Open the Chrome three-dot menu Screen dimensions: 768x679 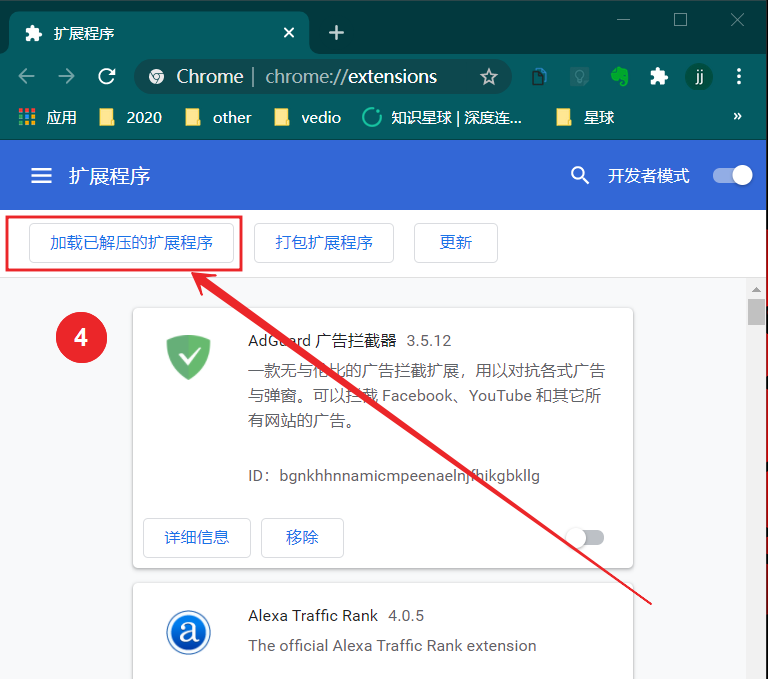(739, 77)
